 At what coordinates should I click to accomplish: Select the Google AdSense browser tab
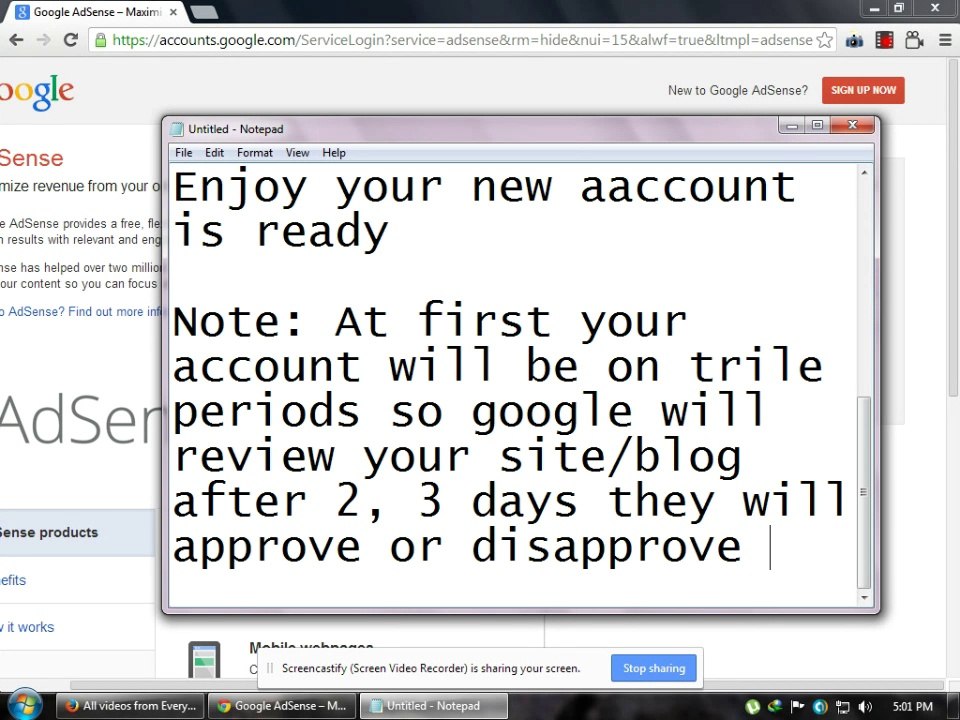click(97, 12)
